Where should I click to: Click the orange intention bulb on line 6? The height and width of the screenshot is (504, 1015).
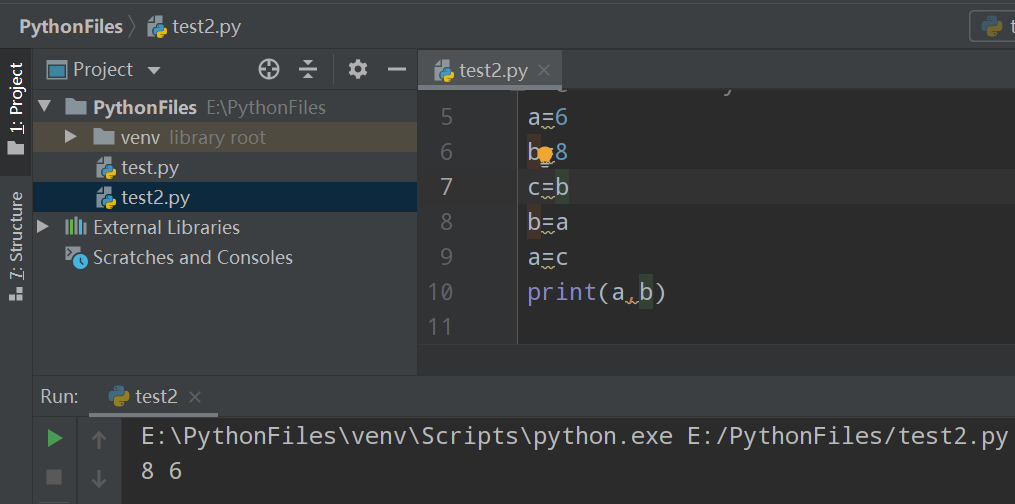coord(546,154)
